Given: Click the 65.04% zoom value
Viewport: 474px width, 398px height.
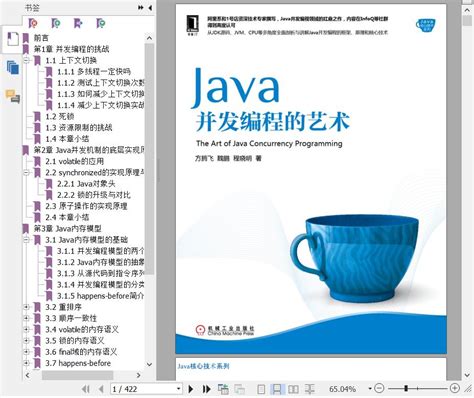Looking at the screenshot, I should pyautogui.click(x=342, y=389).
